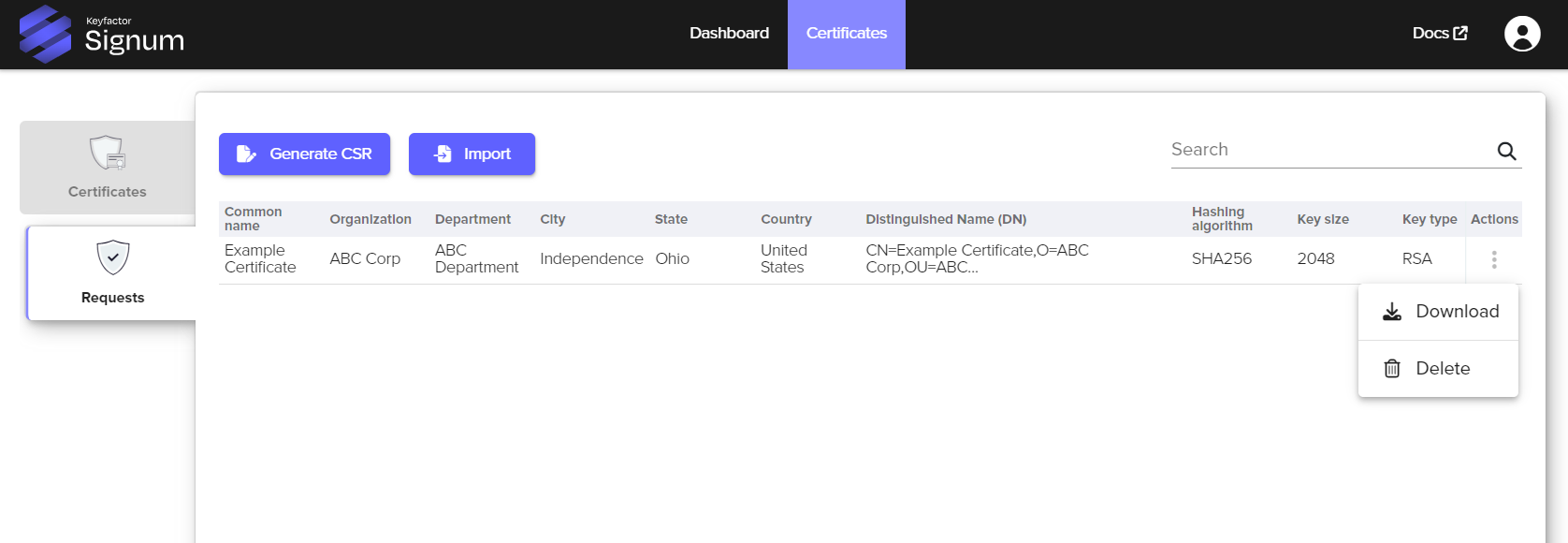Click the download icon in actions menu
1568x543 pixels.
pyautogui.click(x=1392, y=312)
